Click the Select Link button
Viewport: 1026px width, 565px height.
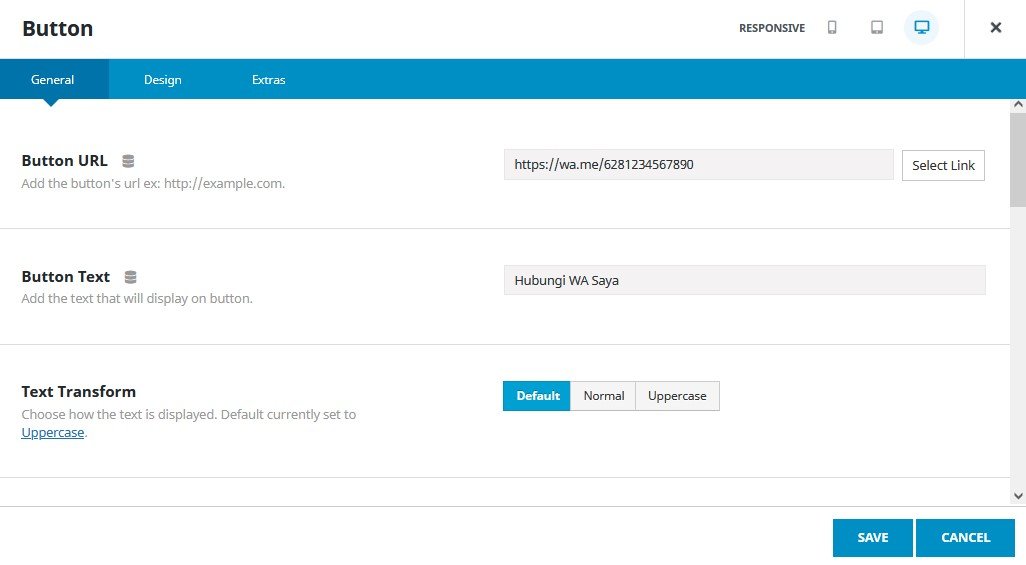click(942, 165)
